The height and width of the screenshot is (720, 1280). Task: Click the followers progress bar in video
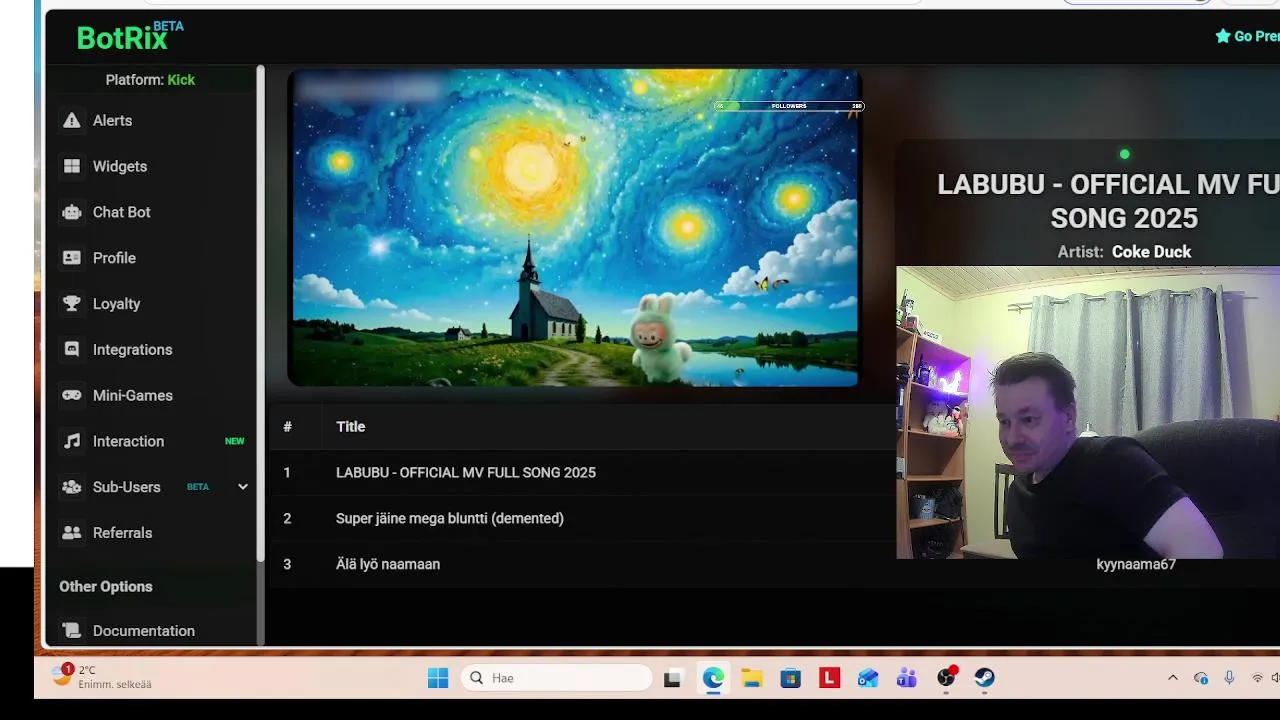789,106
